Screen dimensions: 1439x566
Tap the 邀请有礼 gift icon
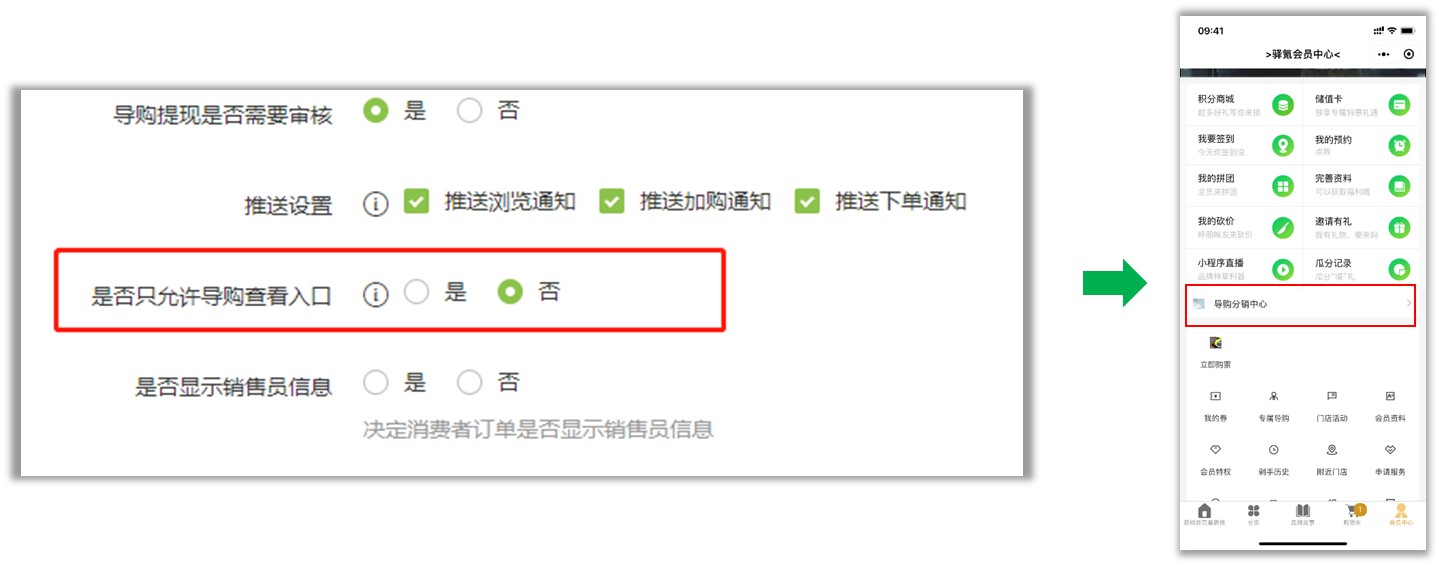point(1399,227)
